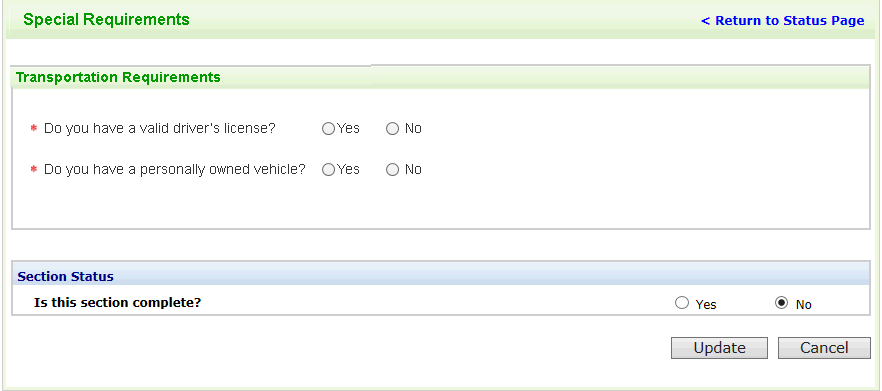
Task: Click the Cancel button
Action: click(x=824, y=348)
